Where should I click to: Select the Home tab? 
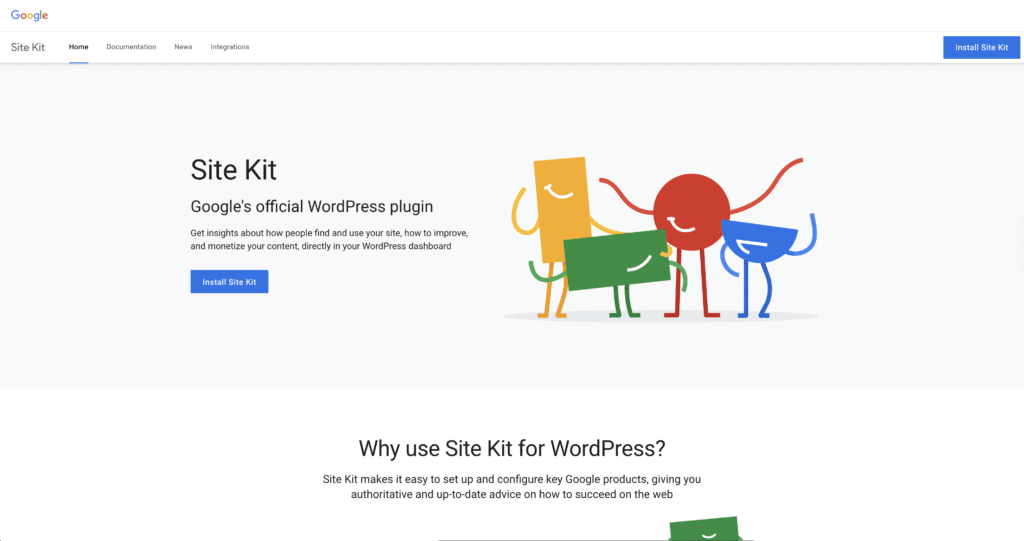[x=78, y=47]
